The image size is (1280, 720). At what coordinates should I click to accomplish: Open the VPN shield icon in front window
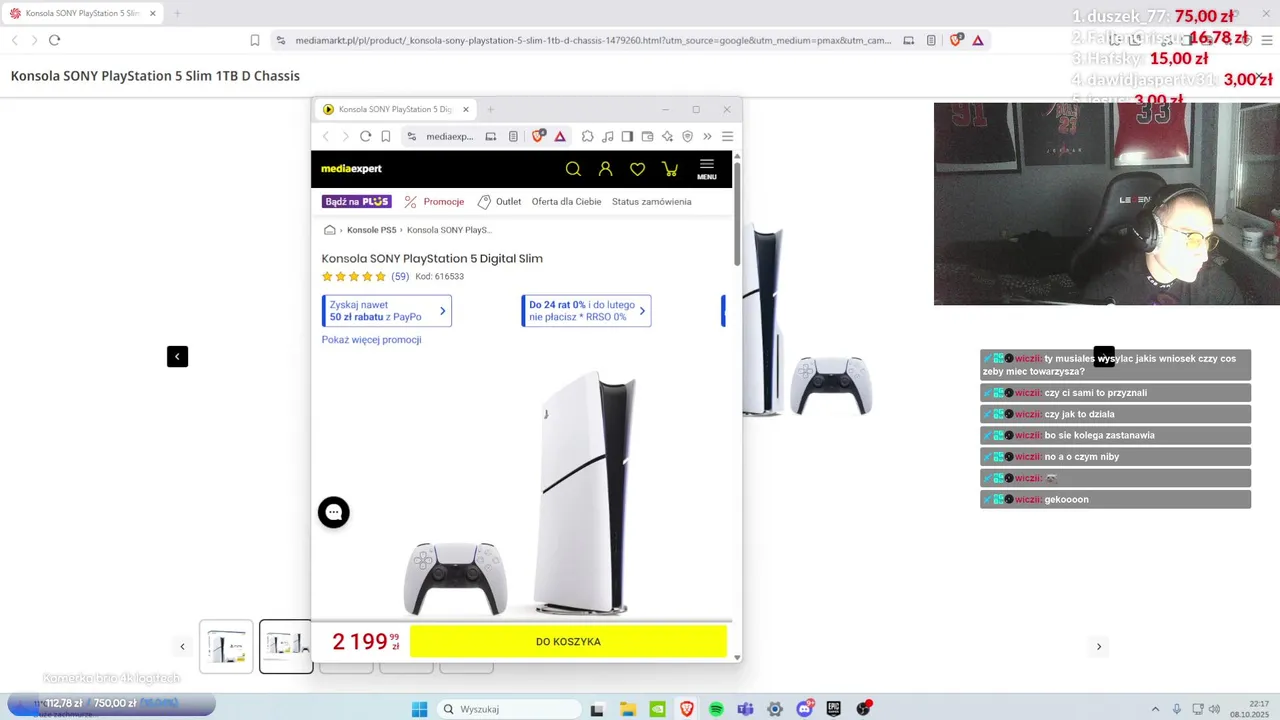[687, 136]
